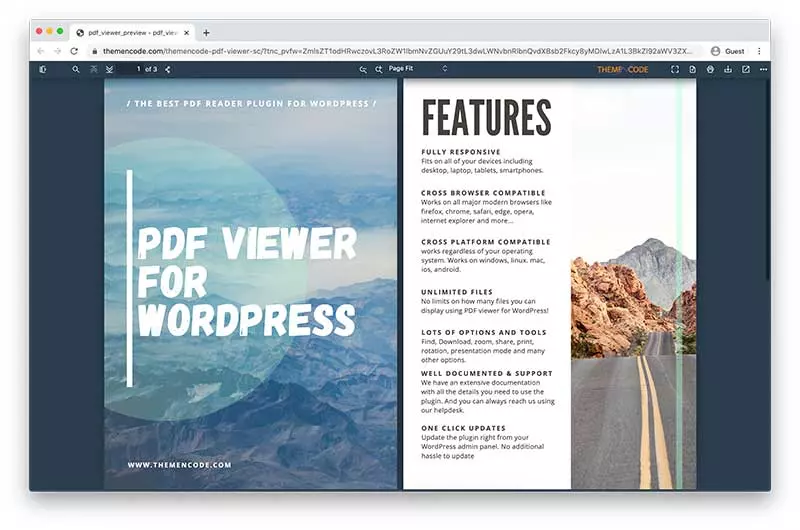The width and height of the screenshot is (800, 530).
Task: Select the pdf_viewer_preview browser tab
Action: [x=133, y=33]
